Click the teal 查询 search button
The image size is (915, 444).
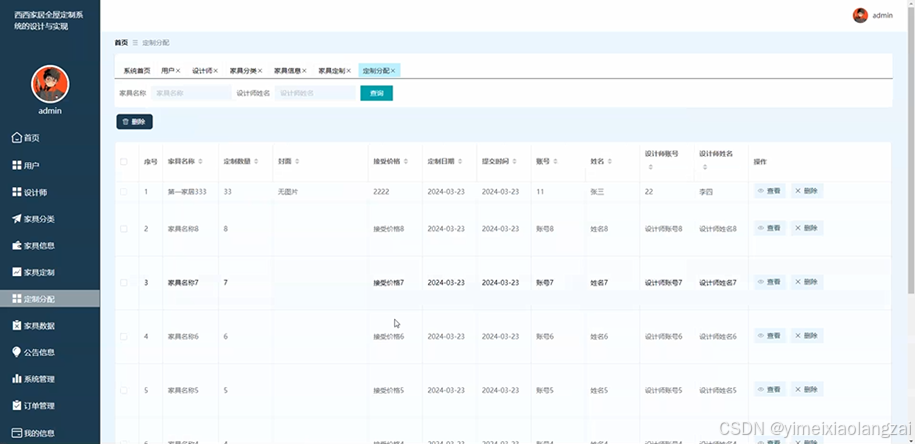pos(376,93)
